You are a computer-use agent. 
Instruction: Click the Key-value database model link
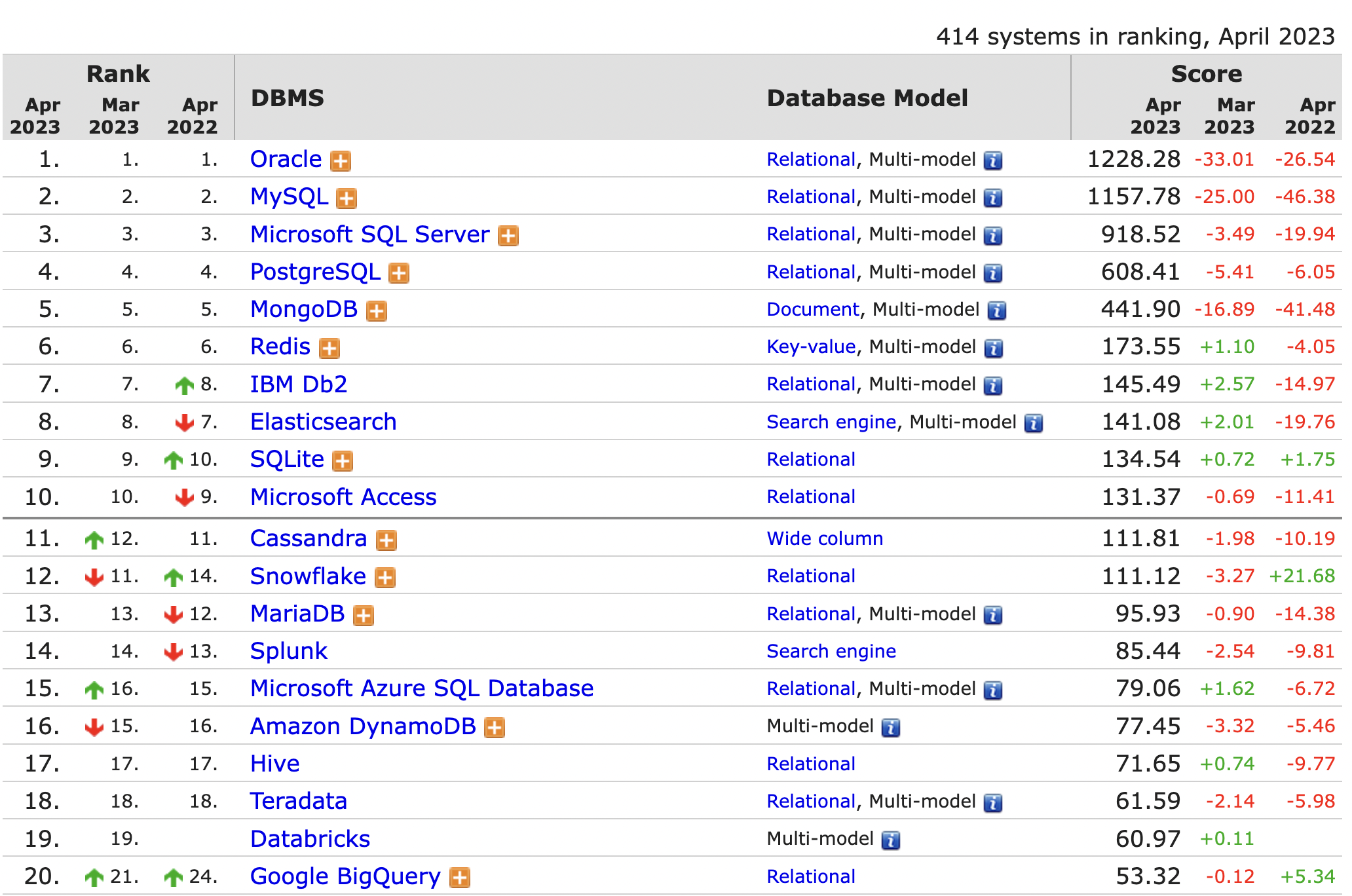tap(810, 346)
